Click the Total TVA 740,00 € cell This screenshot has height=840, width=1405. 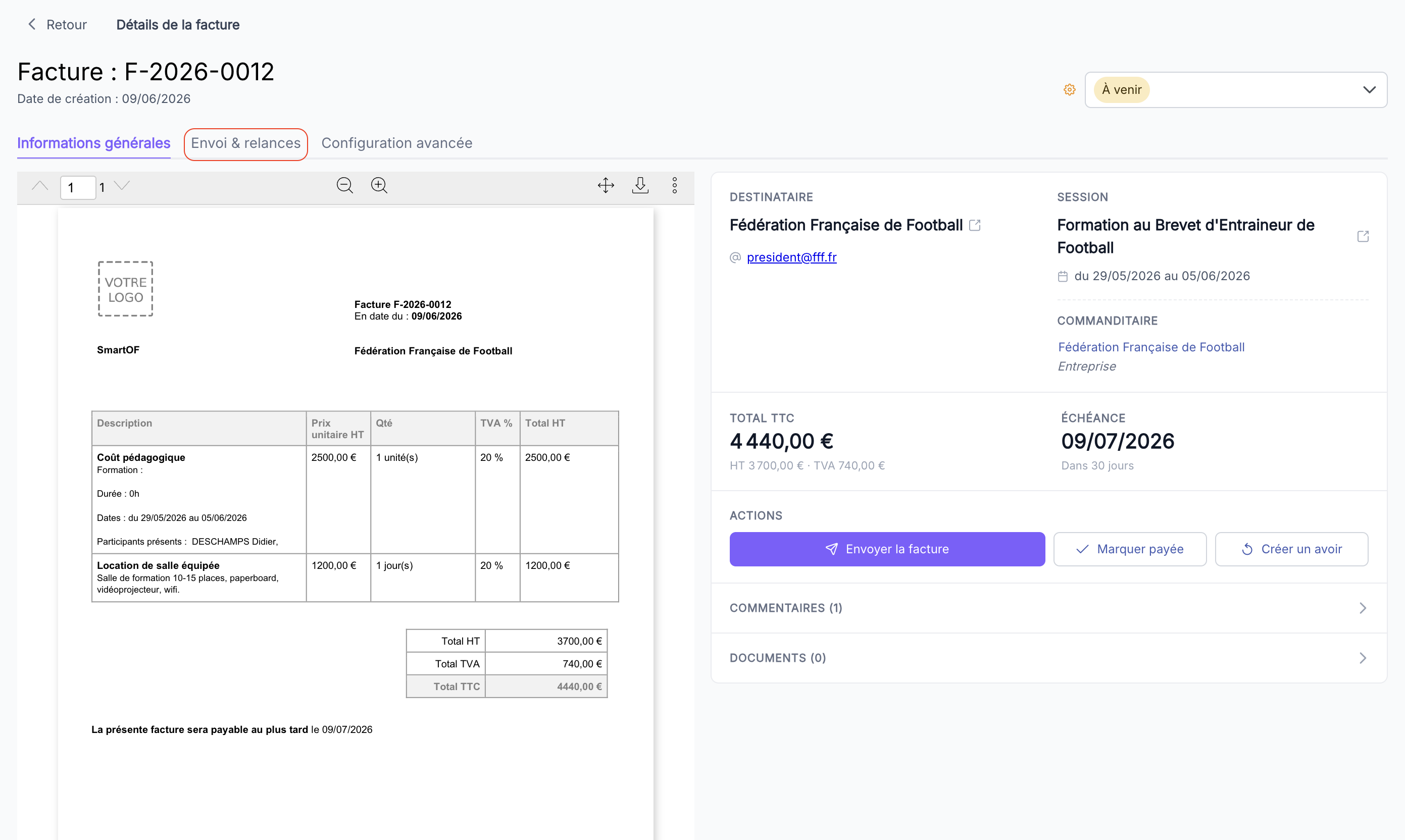click(x=546, y=663)
